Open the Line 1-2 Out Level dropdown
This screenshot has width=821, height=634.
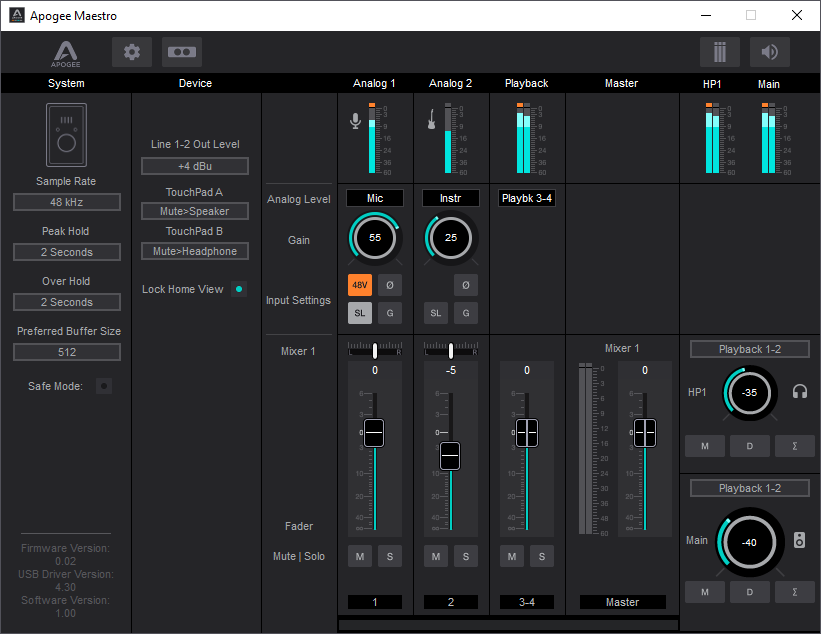(x=195, y=166)
